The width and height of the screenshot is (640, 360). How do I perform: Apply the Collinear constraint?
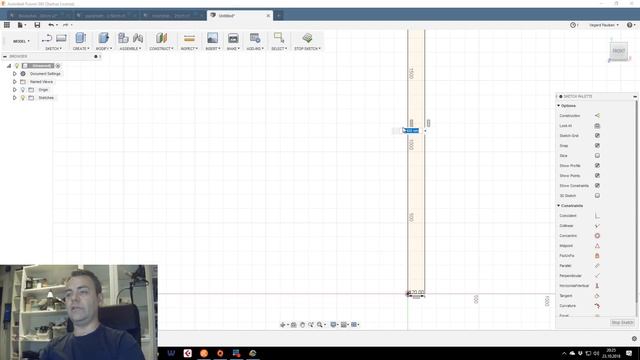click(x=597, y=226)
